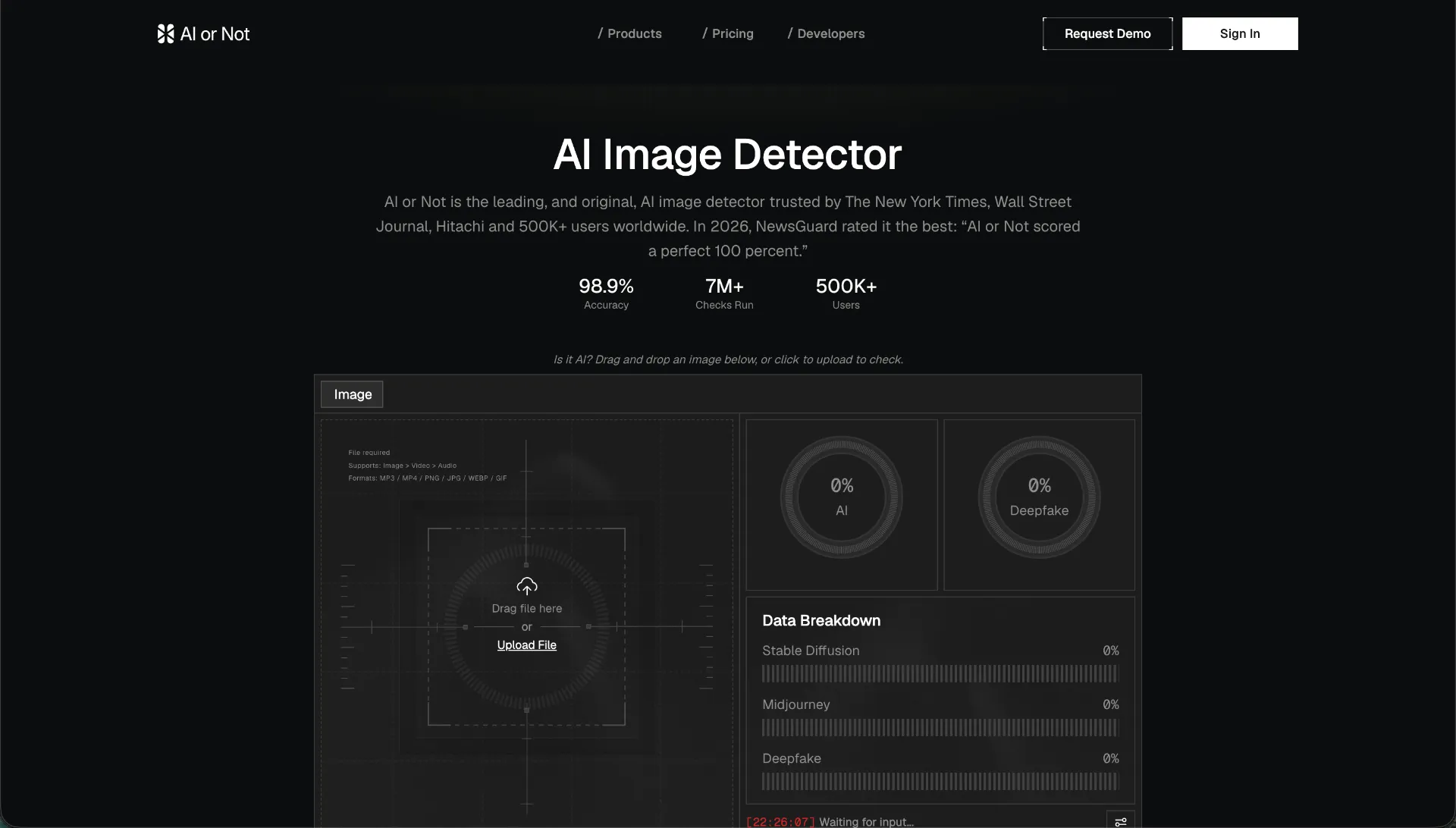Click the Supports: Image > Video > Audio line
This screenshot has height=828, width=1456.
402,466
